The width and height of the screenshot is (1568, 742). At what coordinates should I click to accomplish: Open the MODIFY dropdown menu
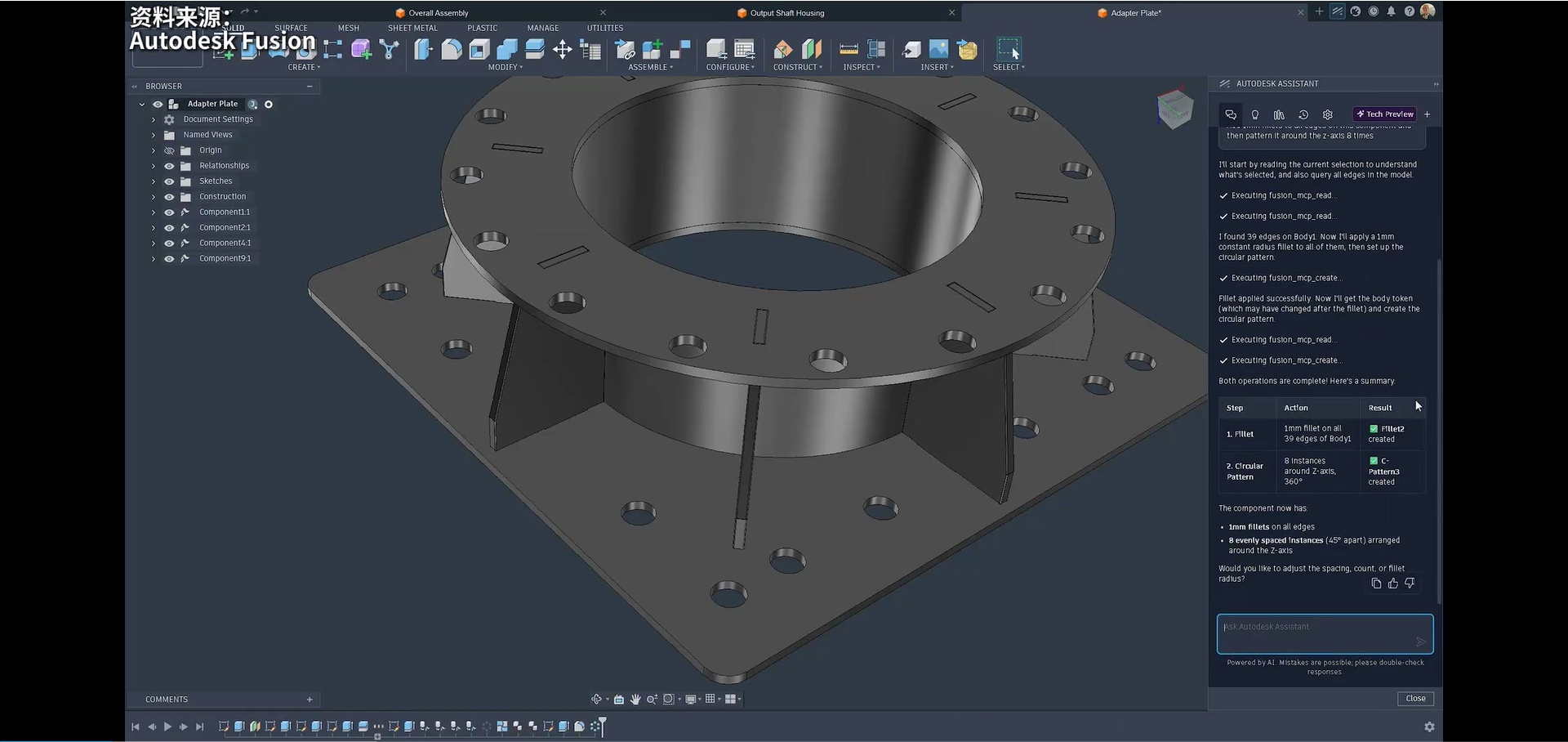pyautogui.click(x=506, y=68)
